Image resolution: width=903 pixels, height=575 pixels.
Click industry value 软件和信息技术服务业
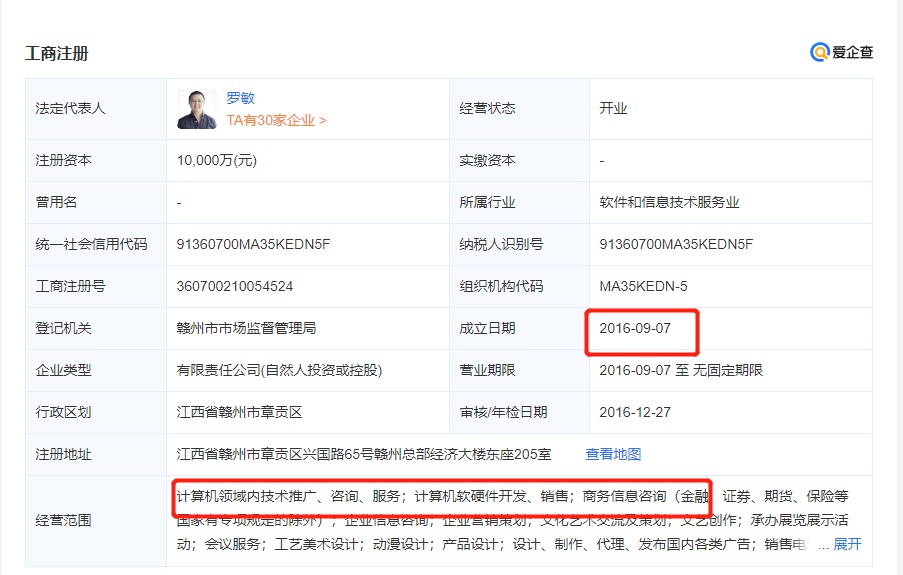click(x=669, y=202)
